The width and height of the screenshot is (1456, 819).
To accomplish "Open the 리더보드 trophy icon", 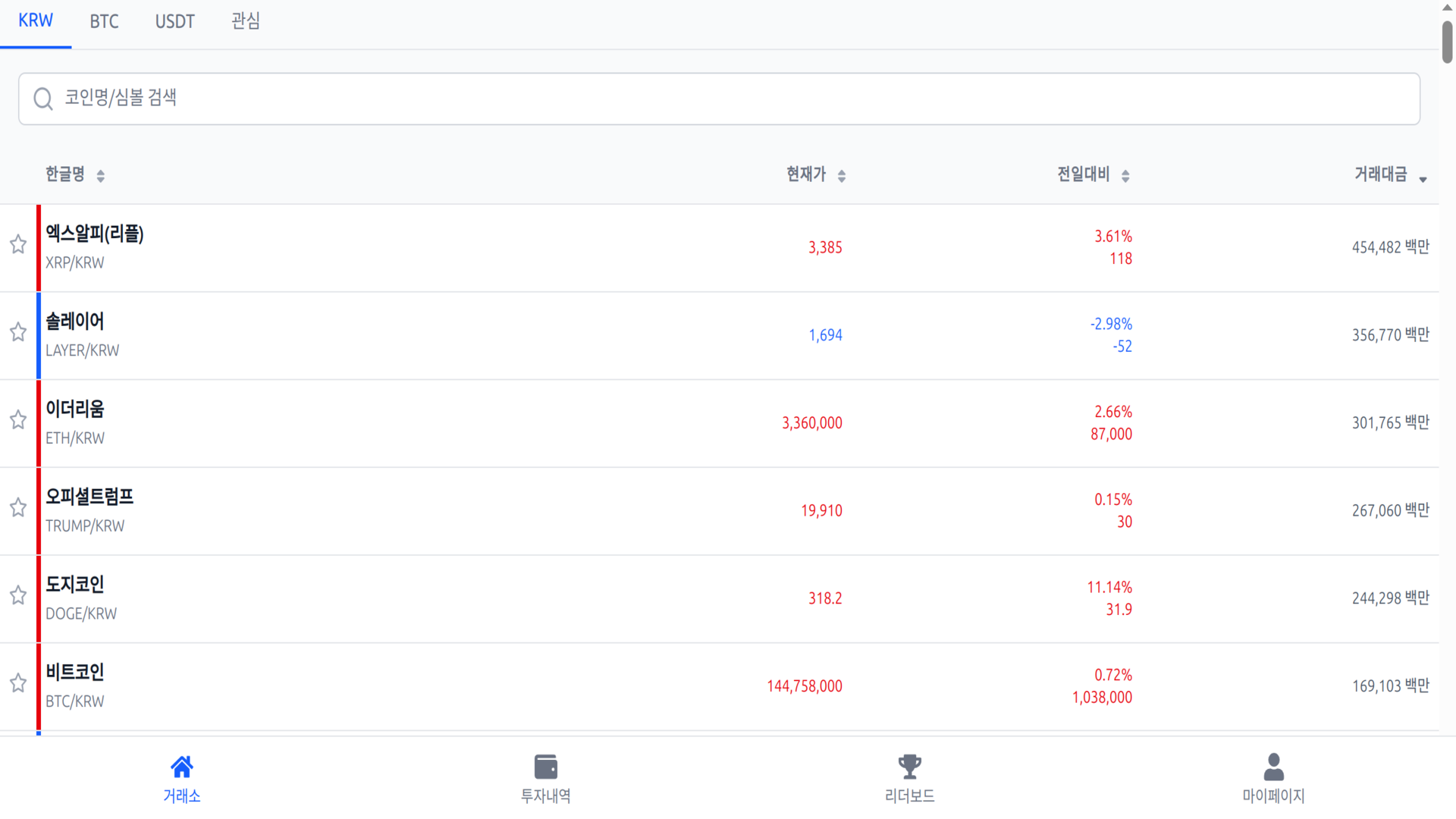I will pyautogui.click(x=909, y=767).
